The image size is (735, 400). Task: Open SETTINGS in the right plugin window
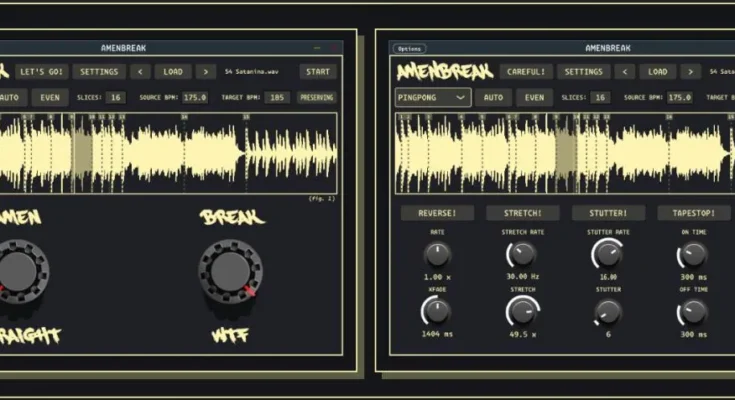[x=583, y=72]
